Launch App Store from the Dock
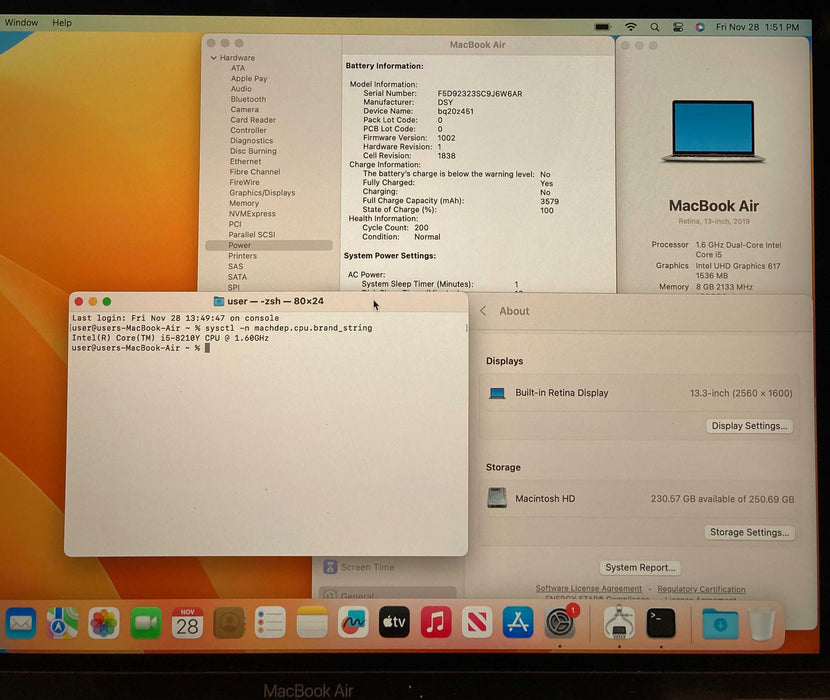 (518, 622)
